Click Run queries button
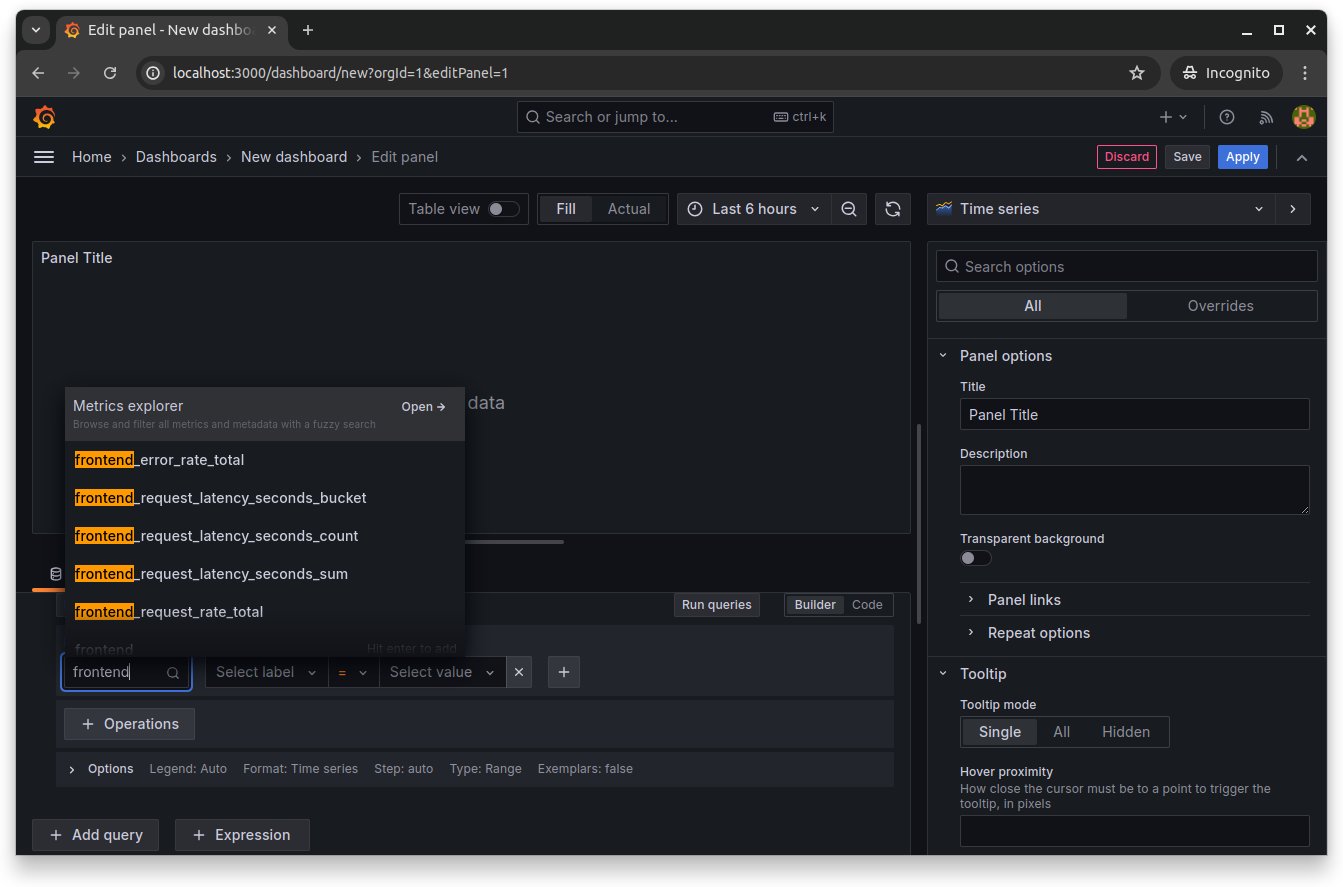This screenshot has height=887, width=1343. tap(716, 605)
